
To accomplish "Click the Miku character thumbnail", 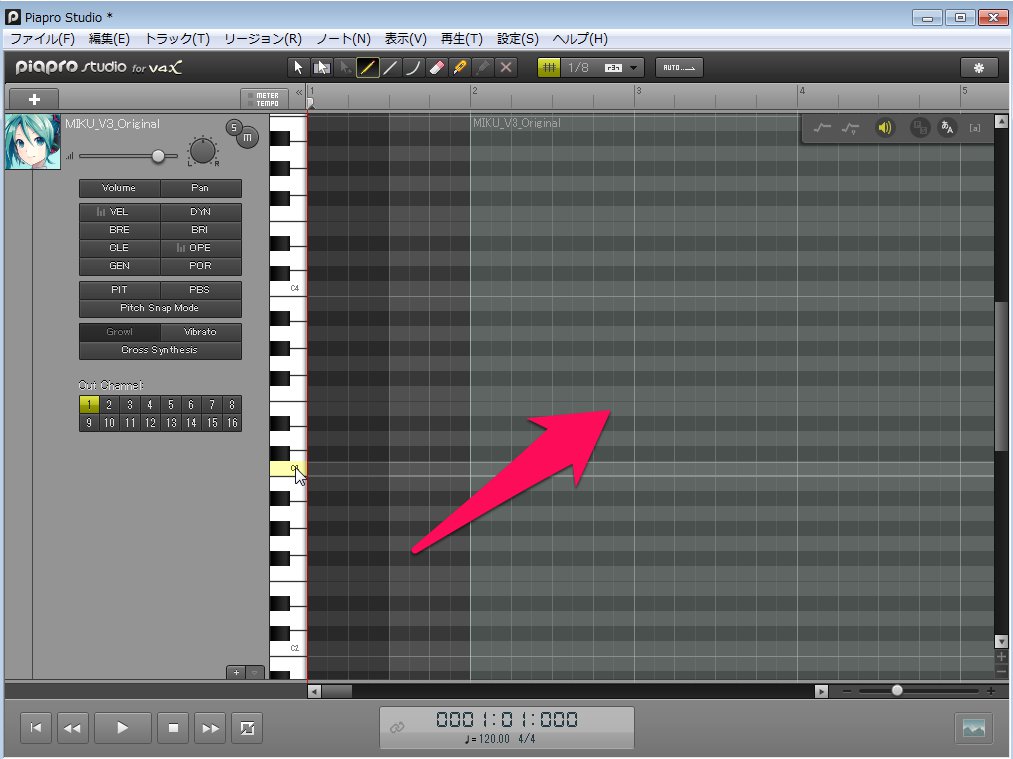I will (x=32, y=142).
